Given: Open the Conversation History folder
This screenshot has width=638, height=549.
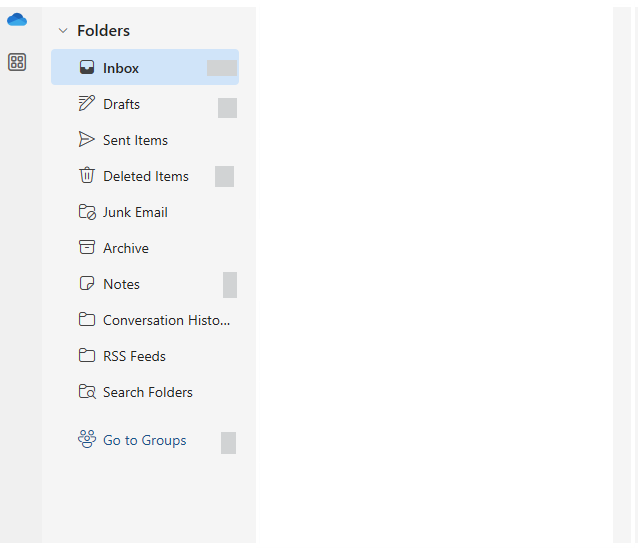Looking at the screenshot, I should (166, 320).
